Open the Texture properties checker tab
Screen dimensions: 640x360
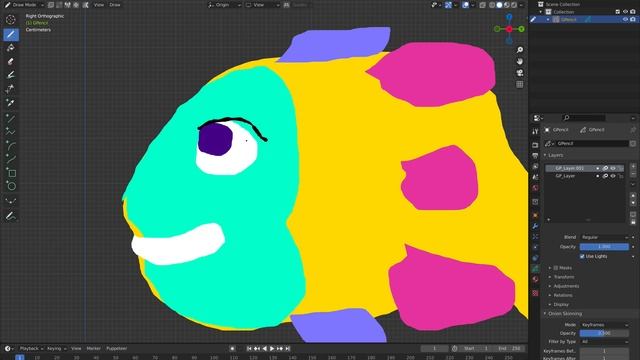[535, 293]
